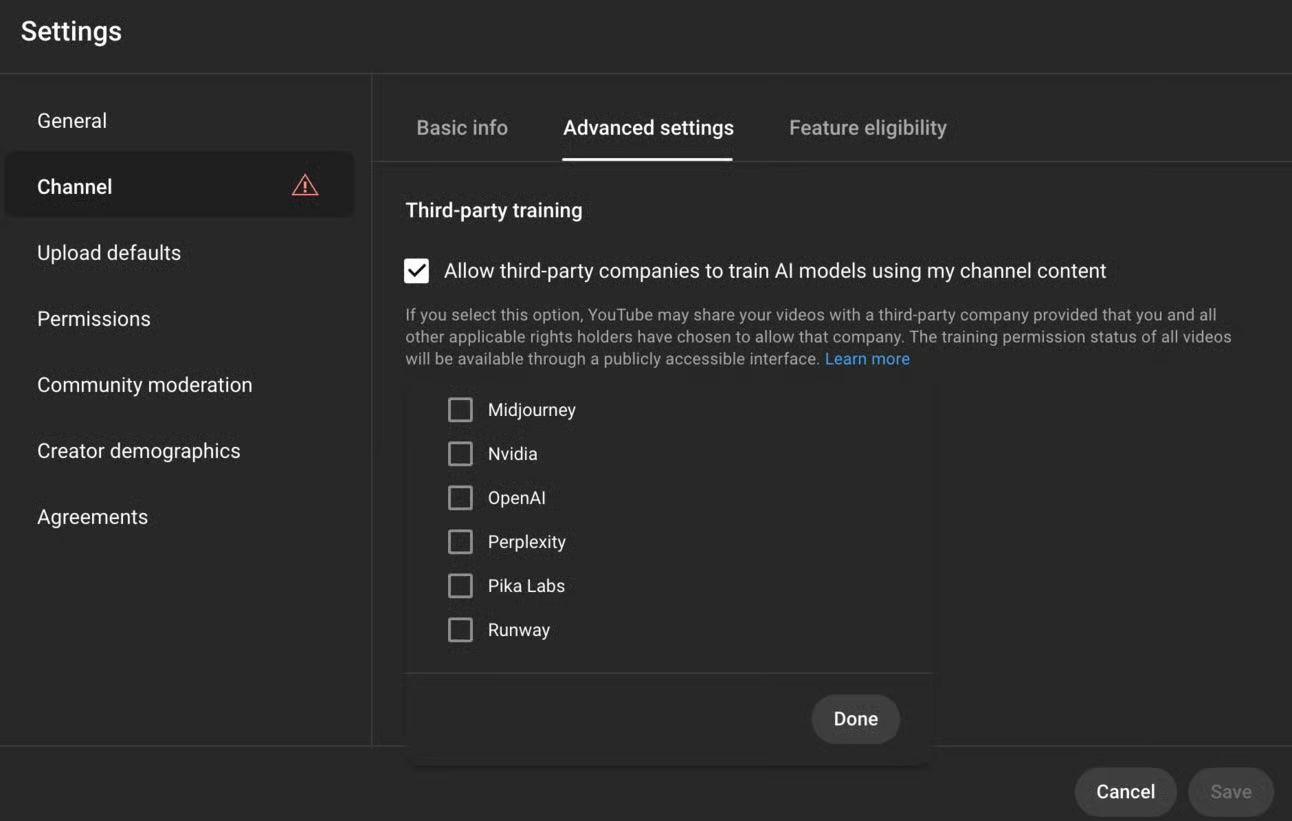Open the Permissions section
This screenshot has height=821, width=1292.
coord(93,318)
